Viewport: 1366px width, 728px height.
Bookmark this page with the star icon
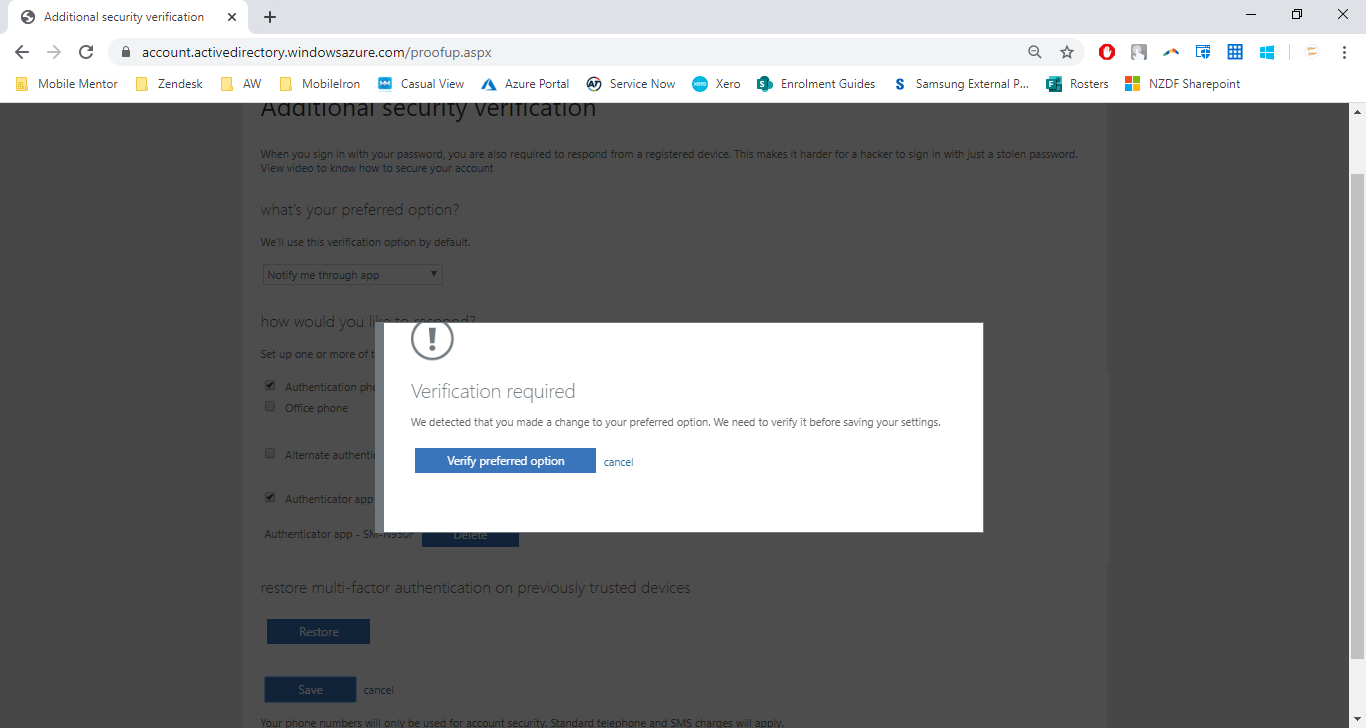[1067, 52]
